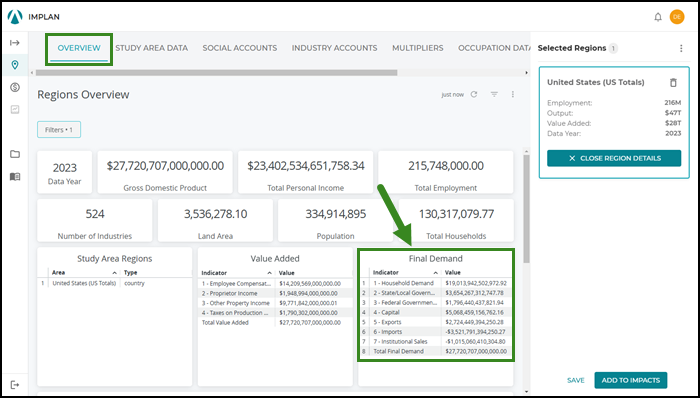Sort Study Area Regions by Area column
This screenshot has height=398, width=700.
[x=83, y=273]
